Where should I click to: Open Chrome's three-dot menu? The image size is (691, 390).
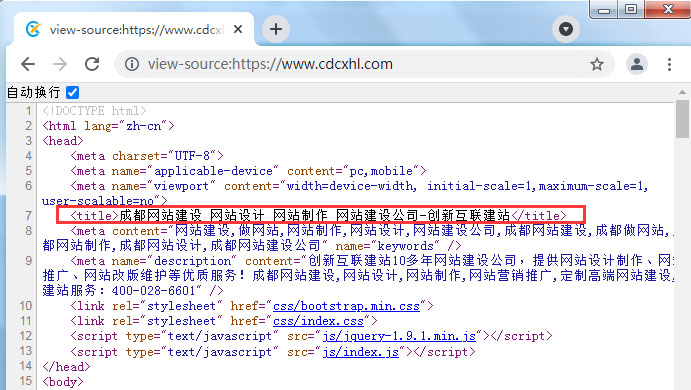(x=669, y=64)
